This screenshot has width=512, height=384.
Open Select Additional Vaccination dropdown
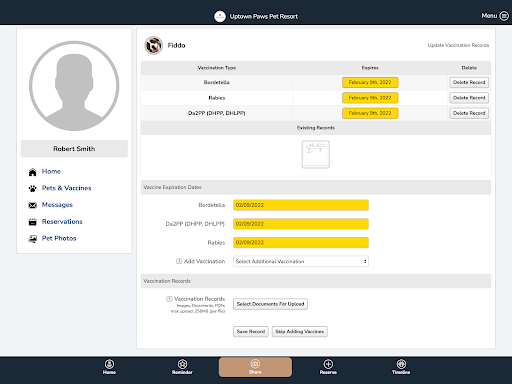[301, 261]
